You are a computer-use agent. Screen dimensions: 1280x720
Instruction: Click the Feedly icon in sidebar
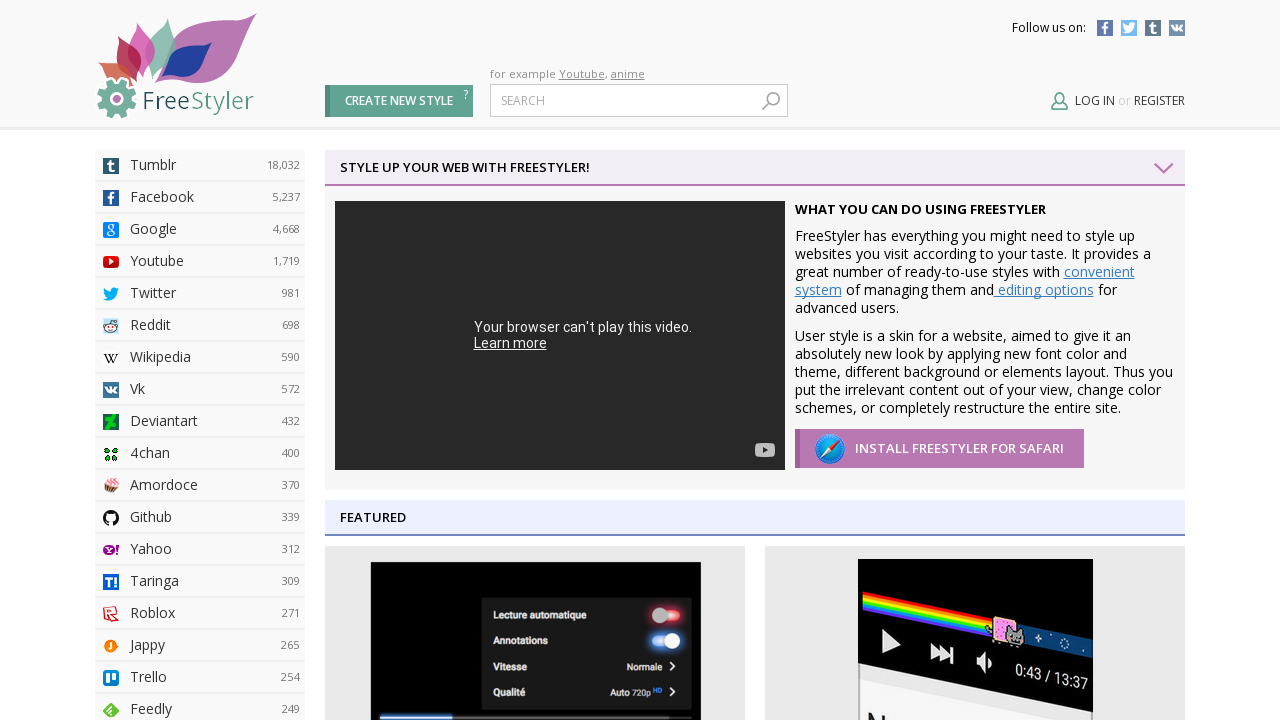[x=111, y=710]
